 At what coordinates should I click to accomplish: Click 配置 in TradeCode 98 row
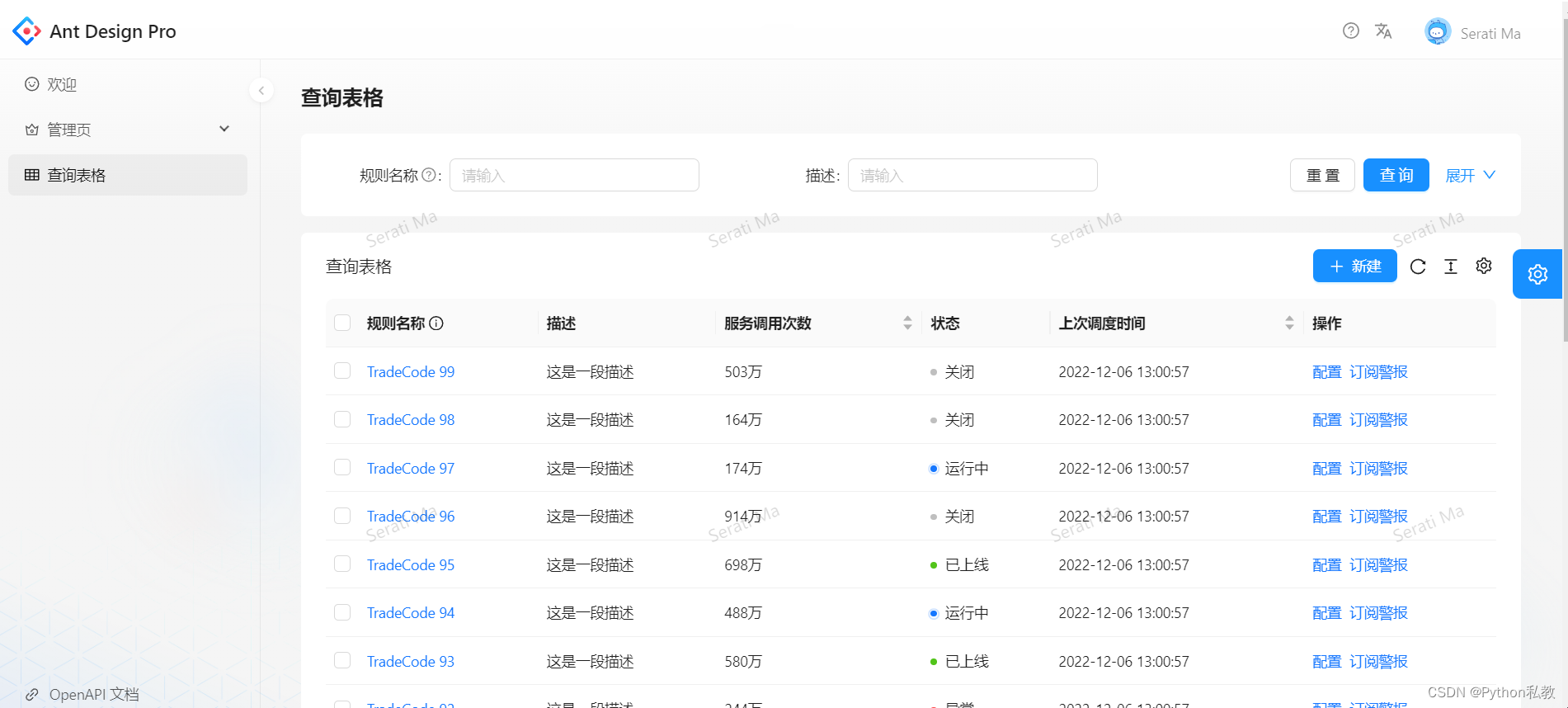point(1327,420)
